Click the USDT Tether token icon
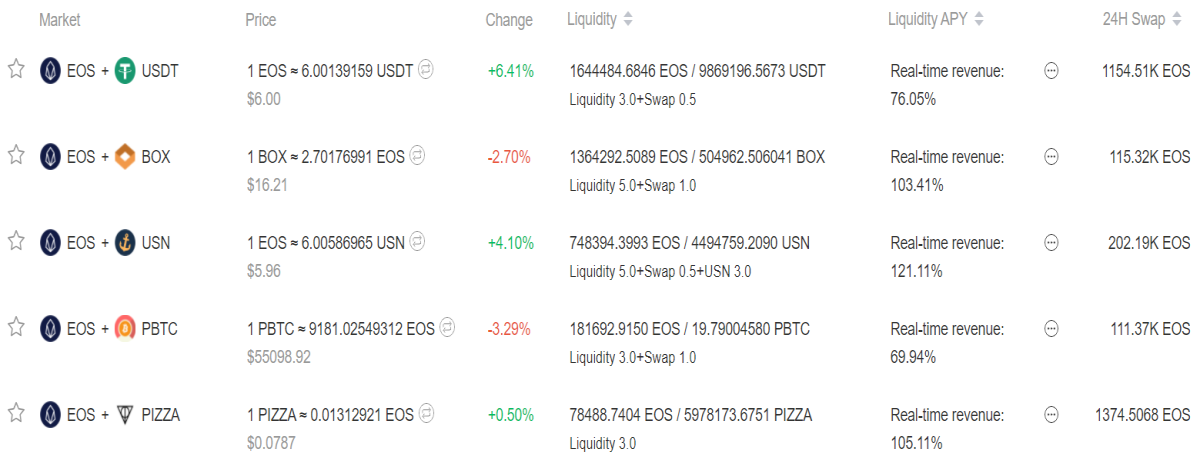The height and width of the screenshot is (468, 1200). click(x=125, y=71)
